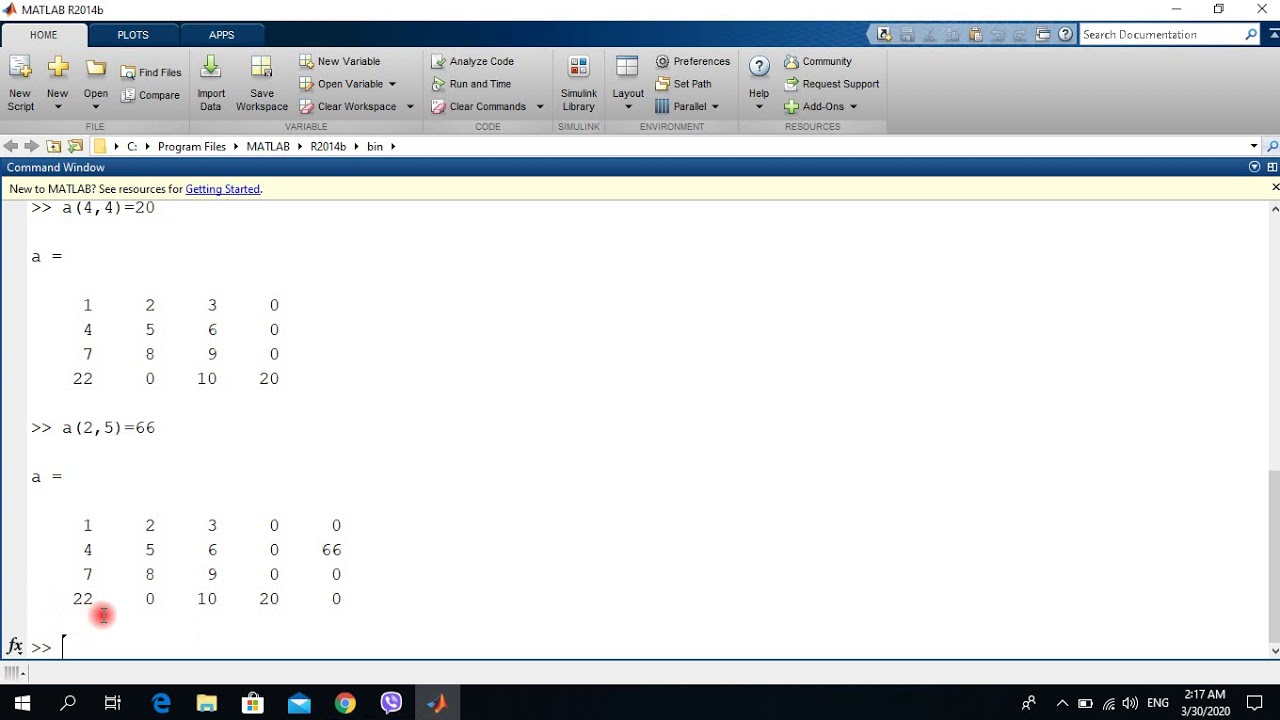Expand the Open dropdown arrow
Image resolution: width=1280 pixels, height=720 pixels.
[96, 106]
